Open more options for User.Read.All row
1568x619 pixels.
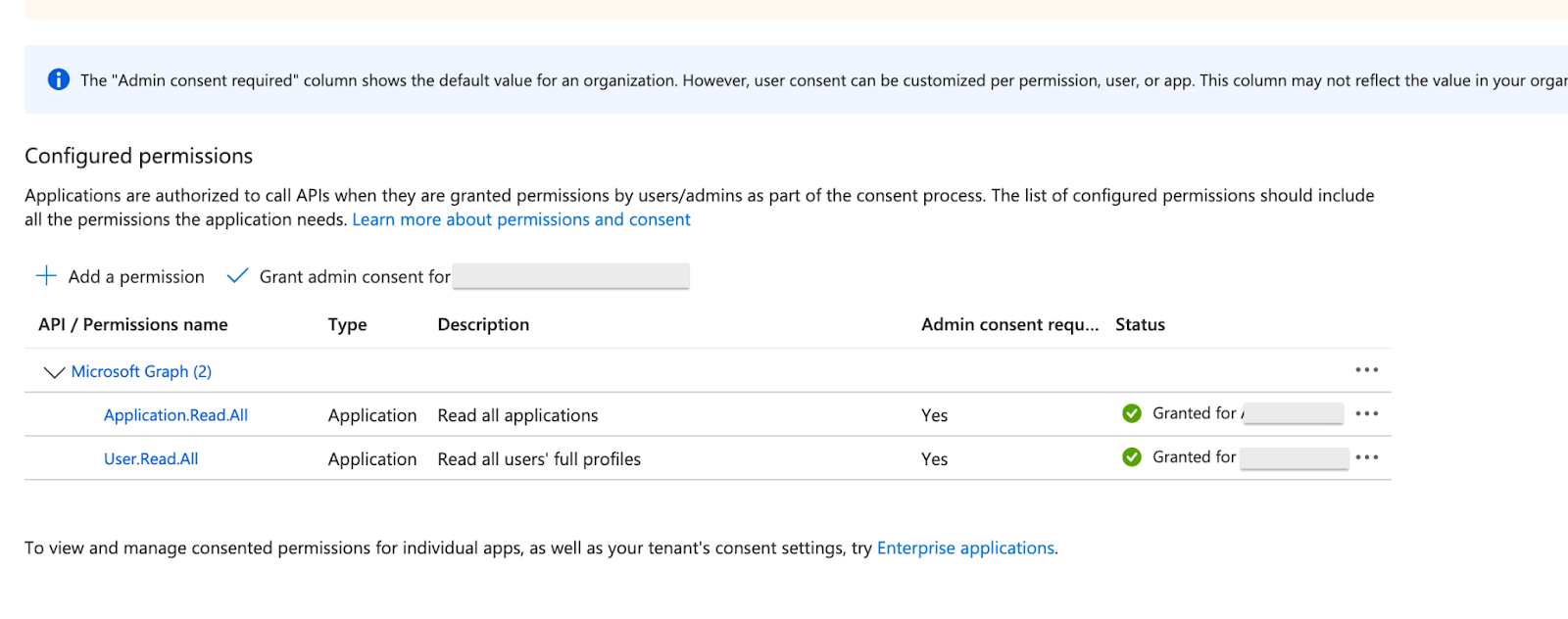point(1366,457)
